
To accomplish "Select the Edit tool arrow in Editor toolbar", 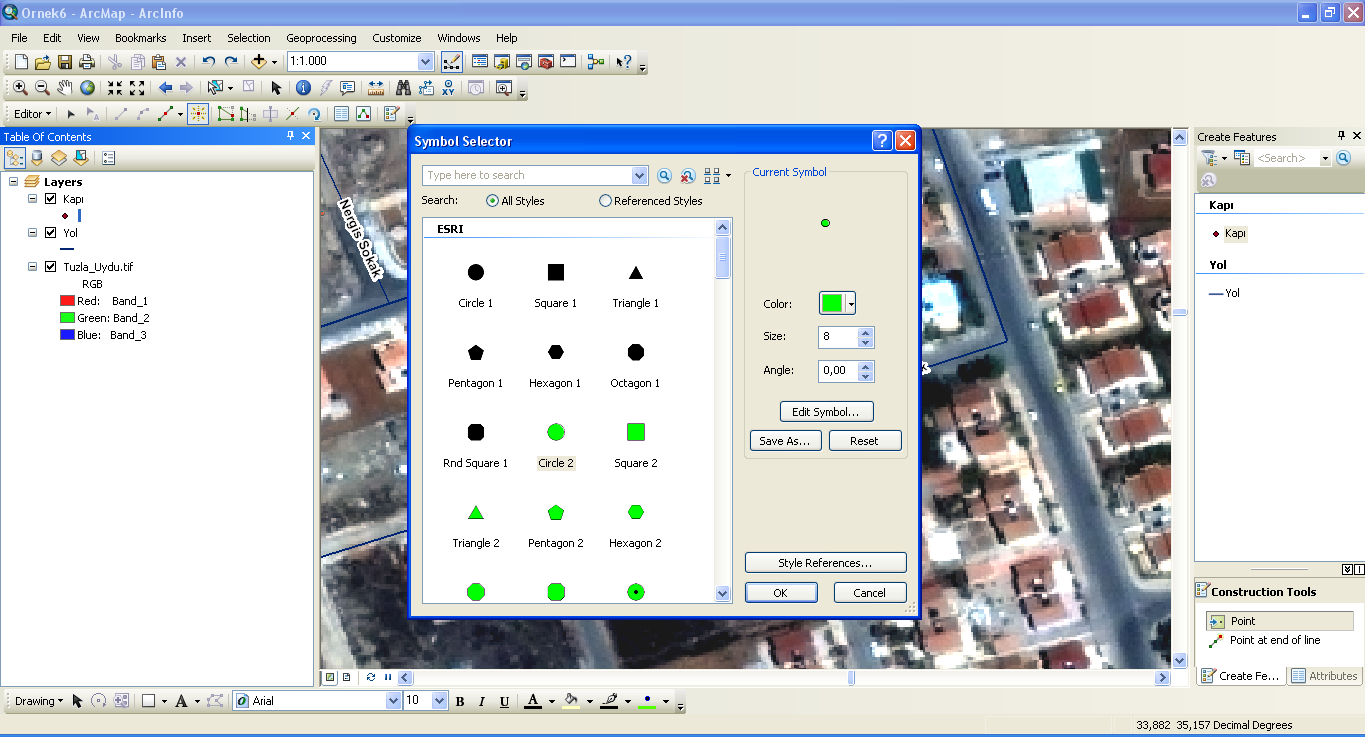I will point(71,114).
